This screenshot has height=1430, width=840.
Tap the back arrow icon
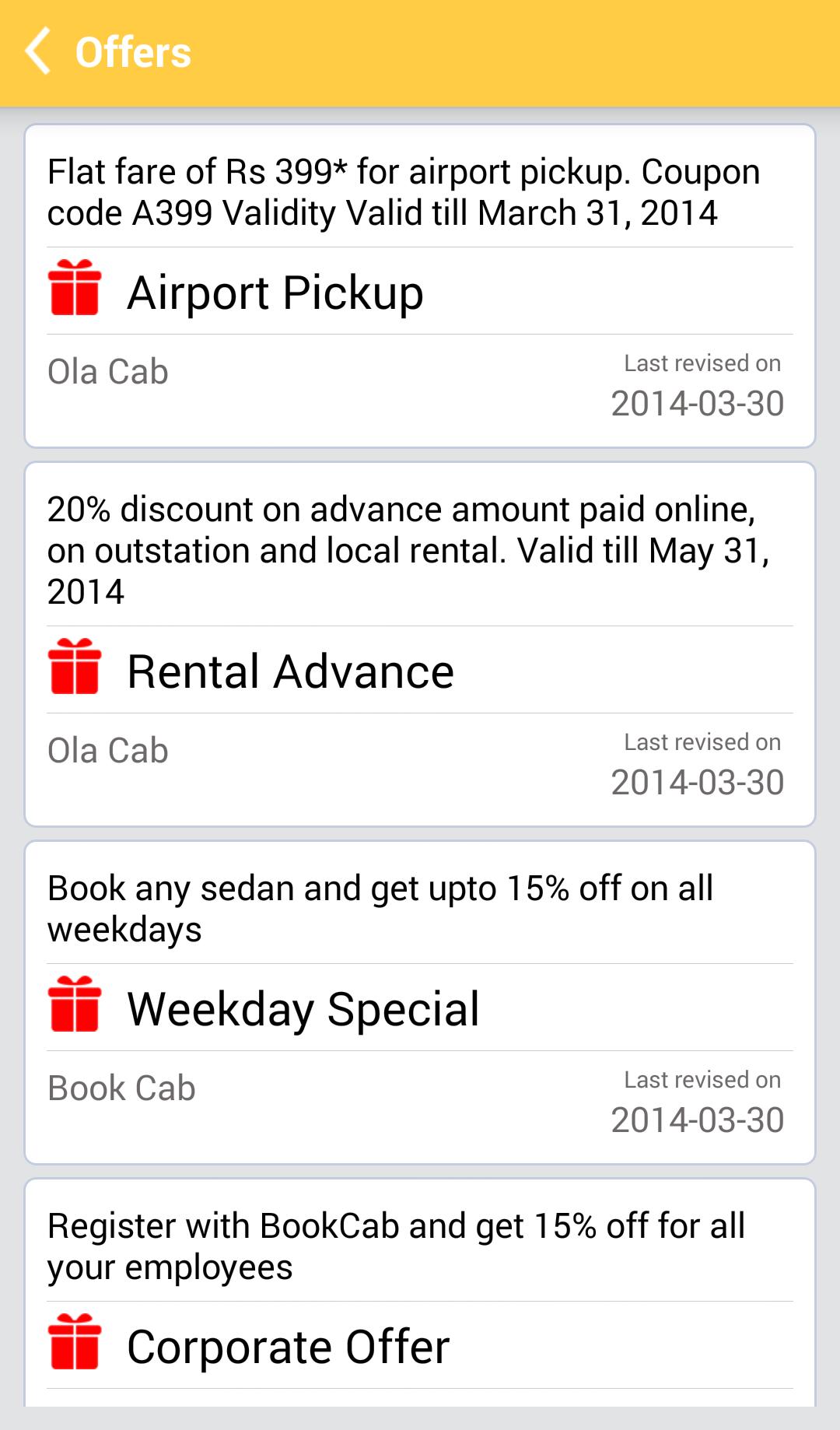[x=38, y=51]
